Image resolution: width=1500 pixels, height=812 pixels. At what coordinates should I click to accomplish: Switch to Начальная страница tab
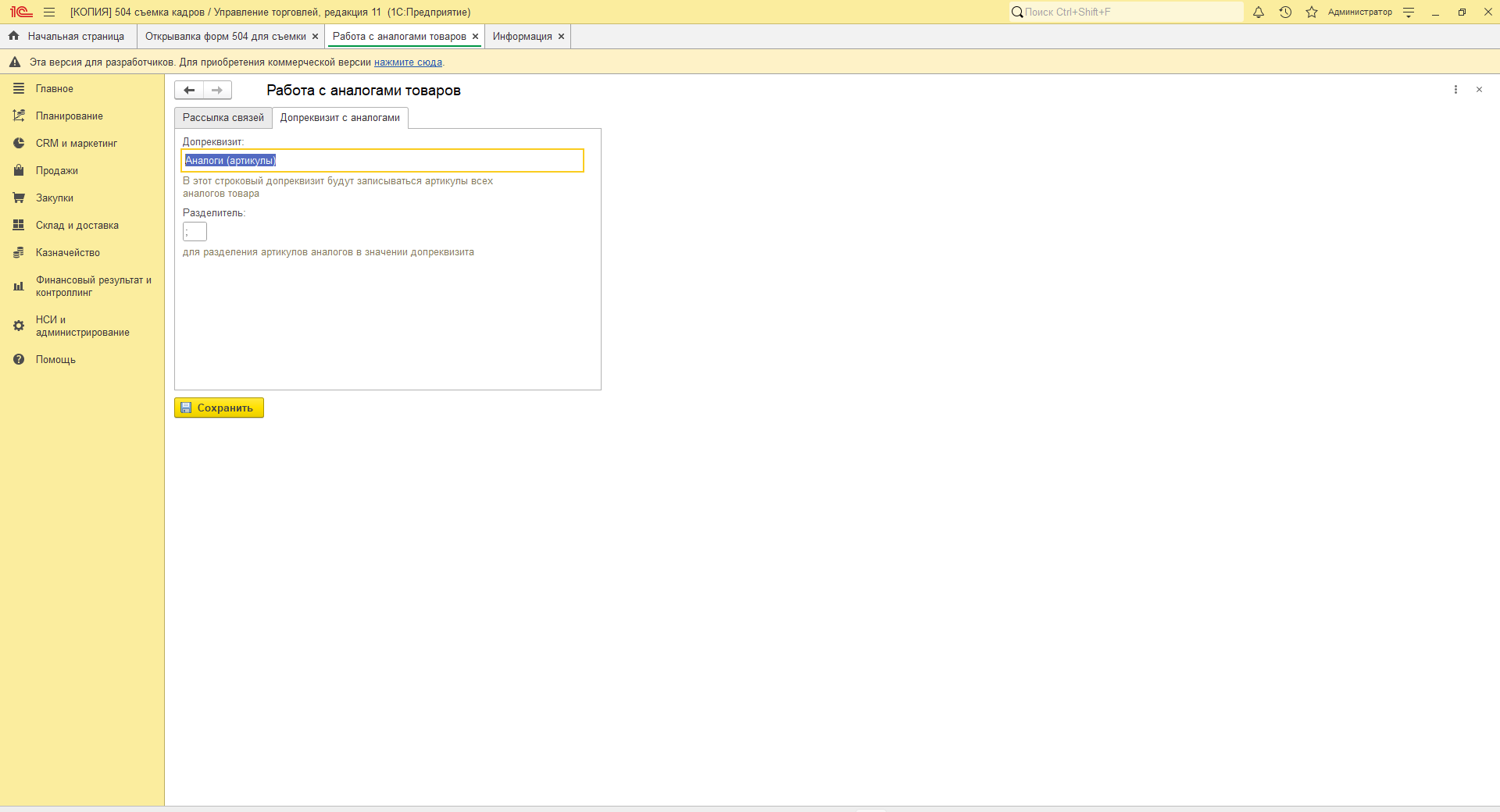(68, 37)
